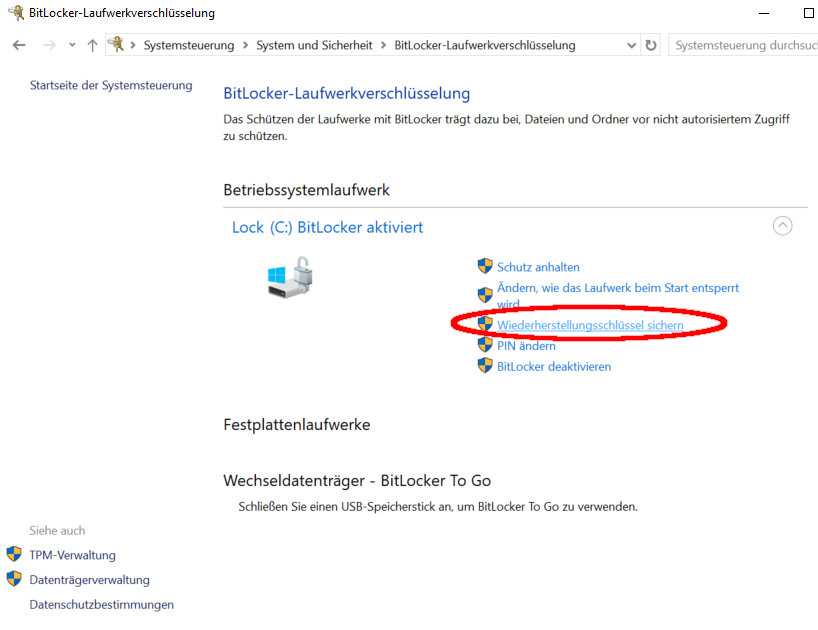Screen dimensions: 818x630
Task: Select System und Sicherheit breadcrumb
Action: coord(314,45)
